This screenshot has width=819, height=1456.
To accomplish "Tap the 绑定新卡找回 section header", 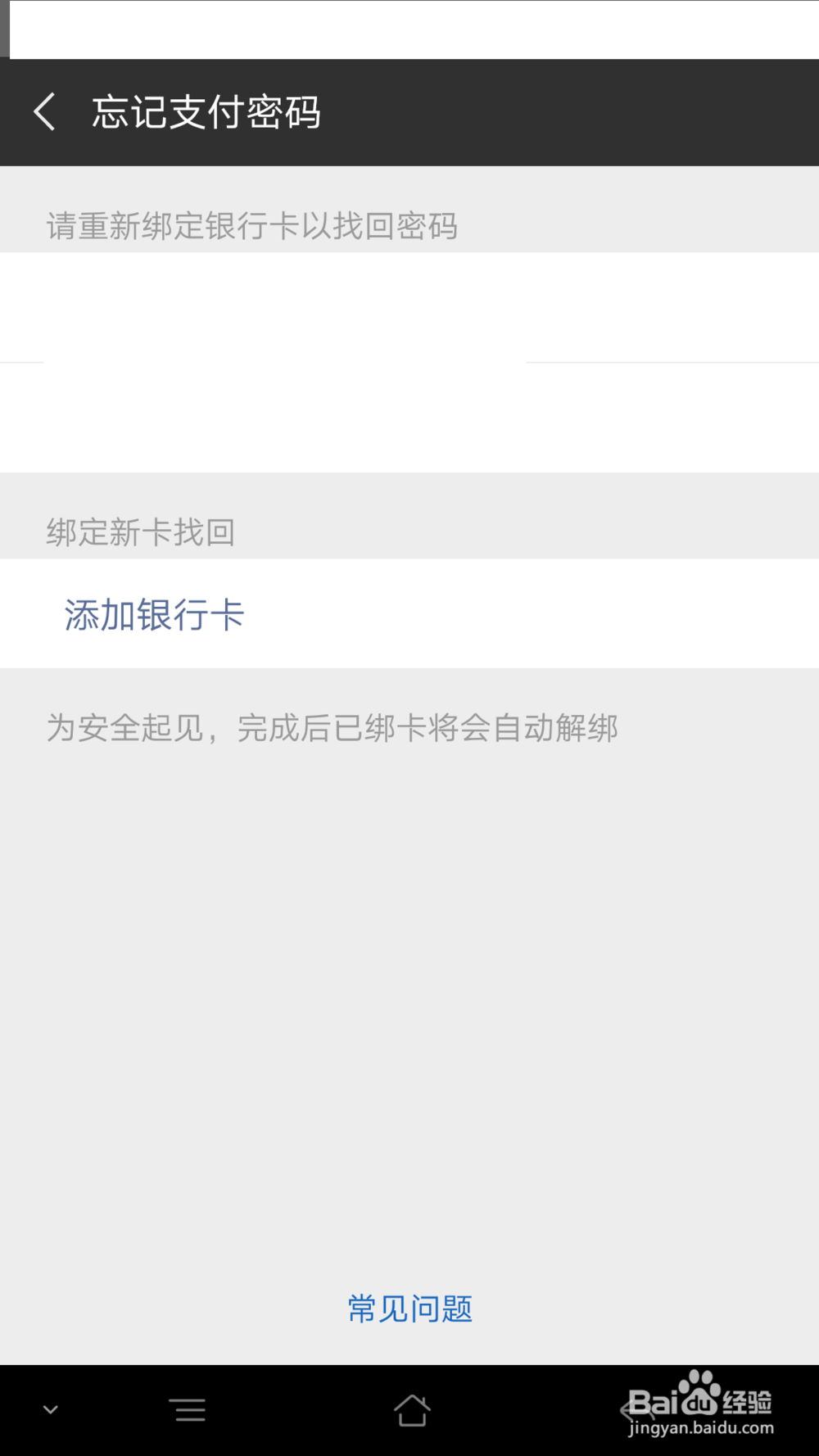I will pos(141,532).
